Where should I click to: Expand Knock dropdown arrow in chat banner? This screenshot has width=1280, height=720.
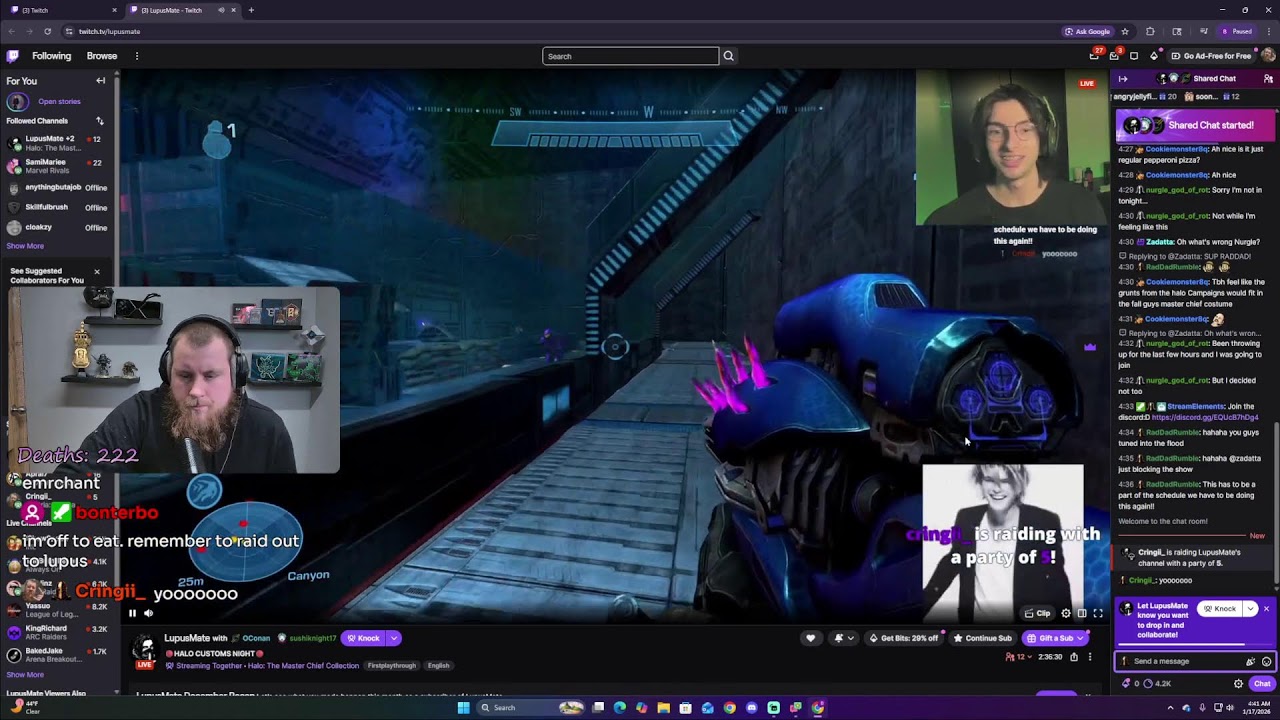tap(1250, 609)
